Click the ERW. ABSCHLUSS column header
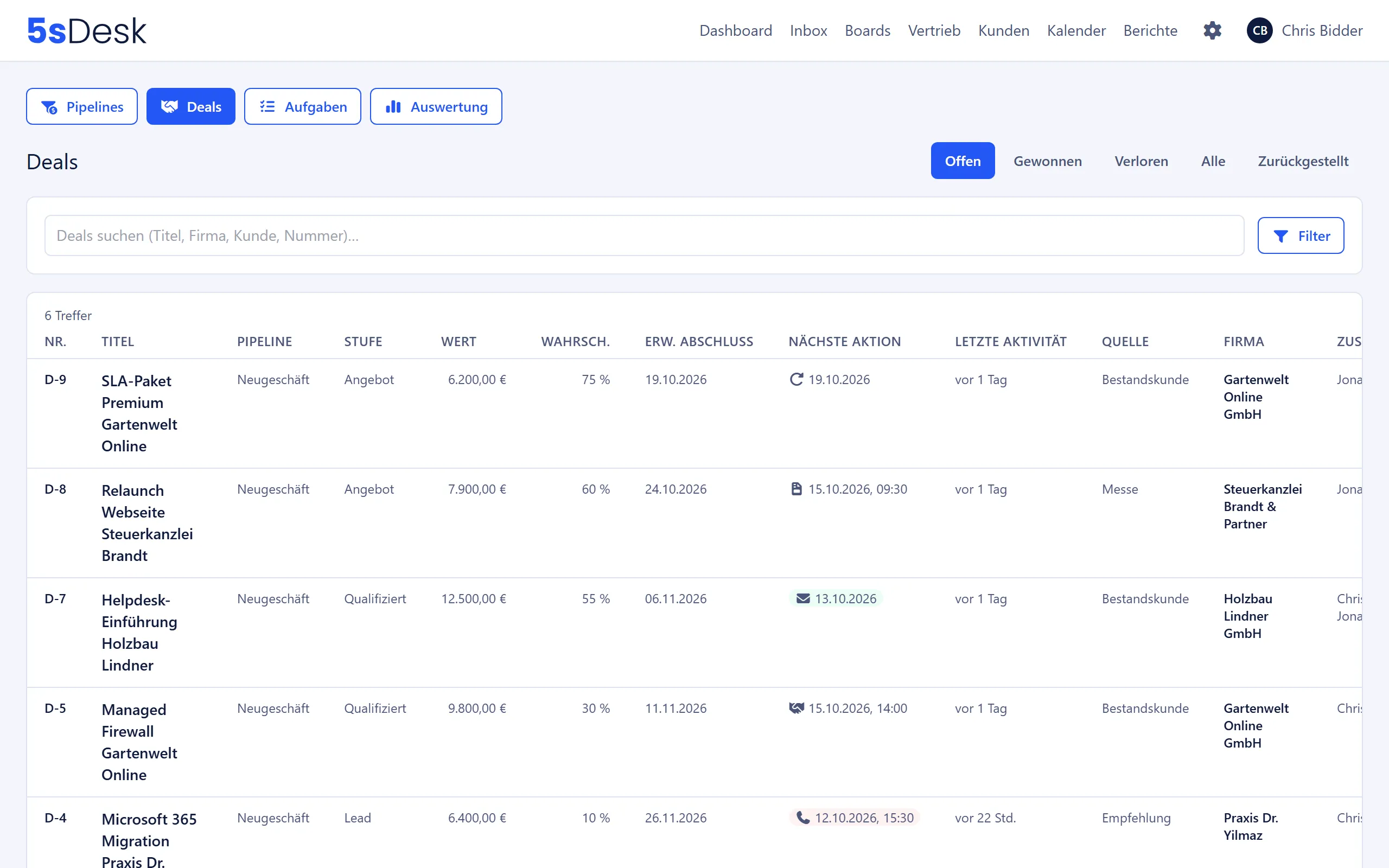The width and height of the screenshot is (1389, 868). (699, 342)
